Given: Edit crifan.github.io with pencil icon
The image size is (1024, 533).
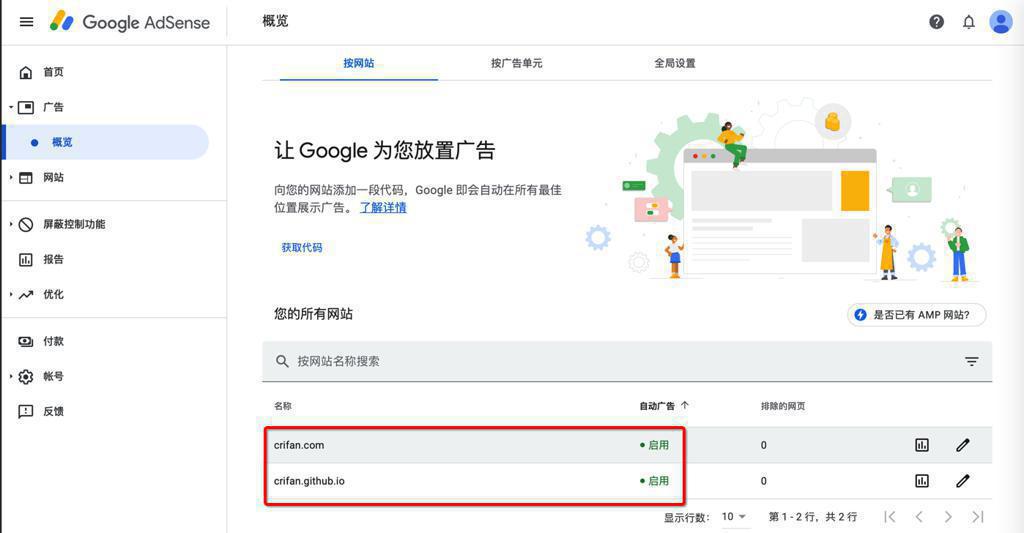Looking at the screenshot, I should (963, 481).
